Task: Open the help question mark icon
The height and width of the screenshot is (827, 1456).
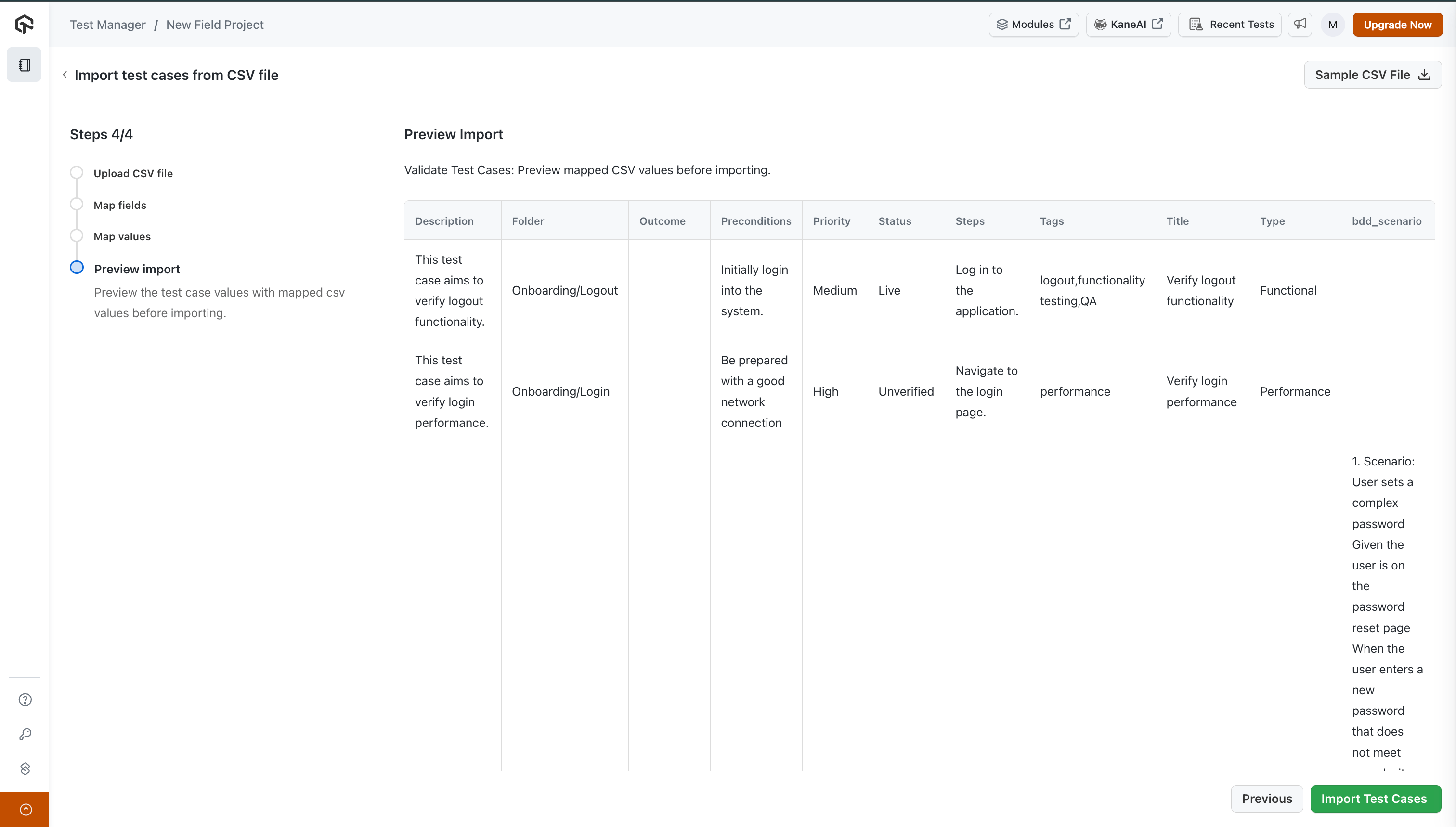Action: 25,700
